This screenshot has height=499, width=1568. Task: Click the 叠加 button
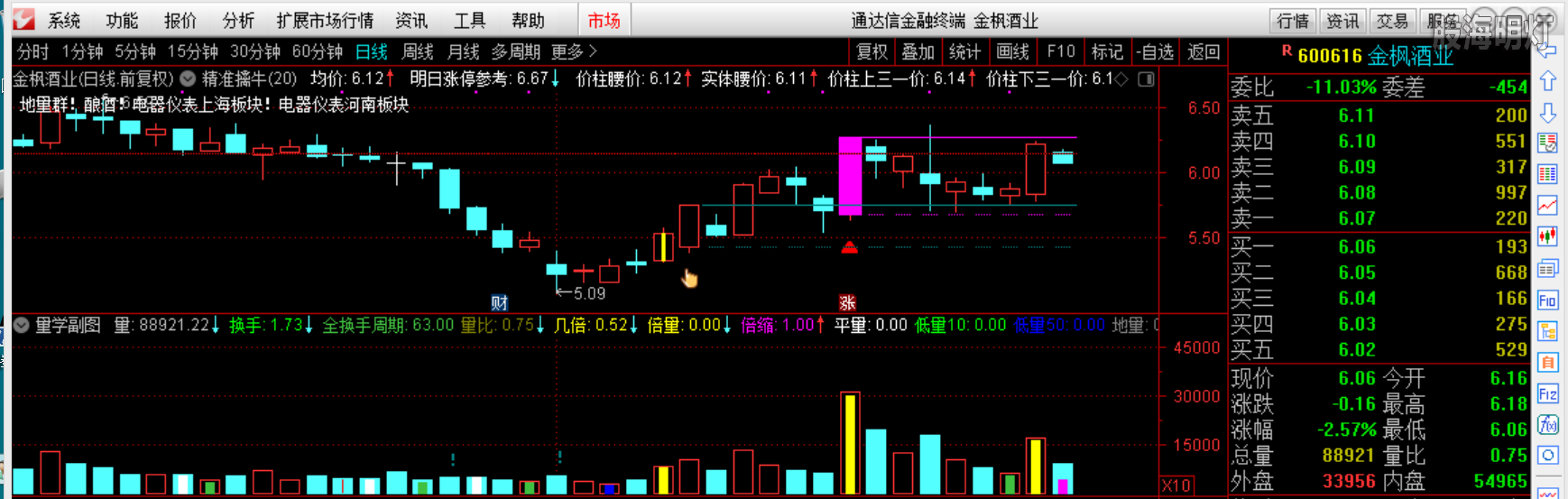pos(918,51)
